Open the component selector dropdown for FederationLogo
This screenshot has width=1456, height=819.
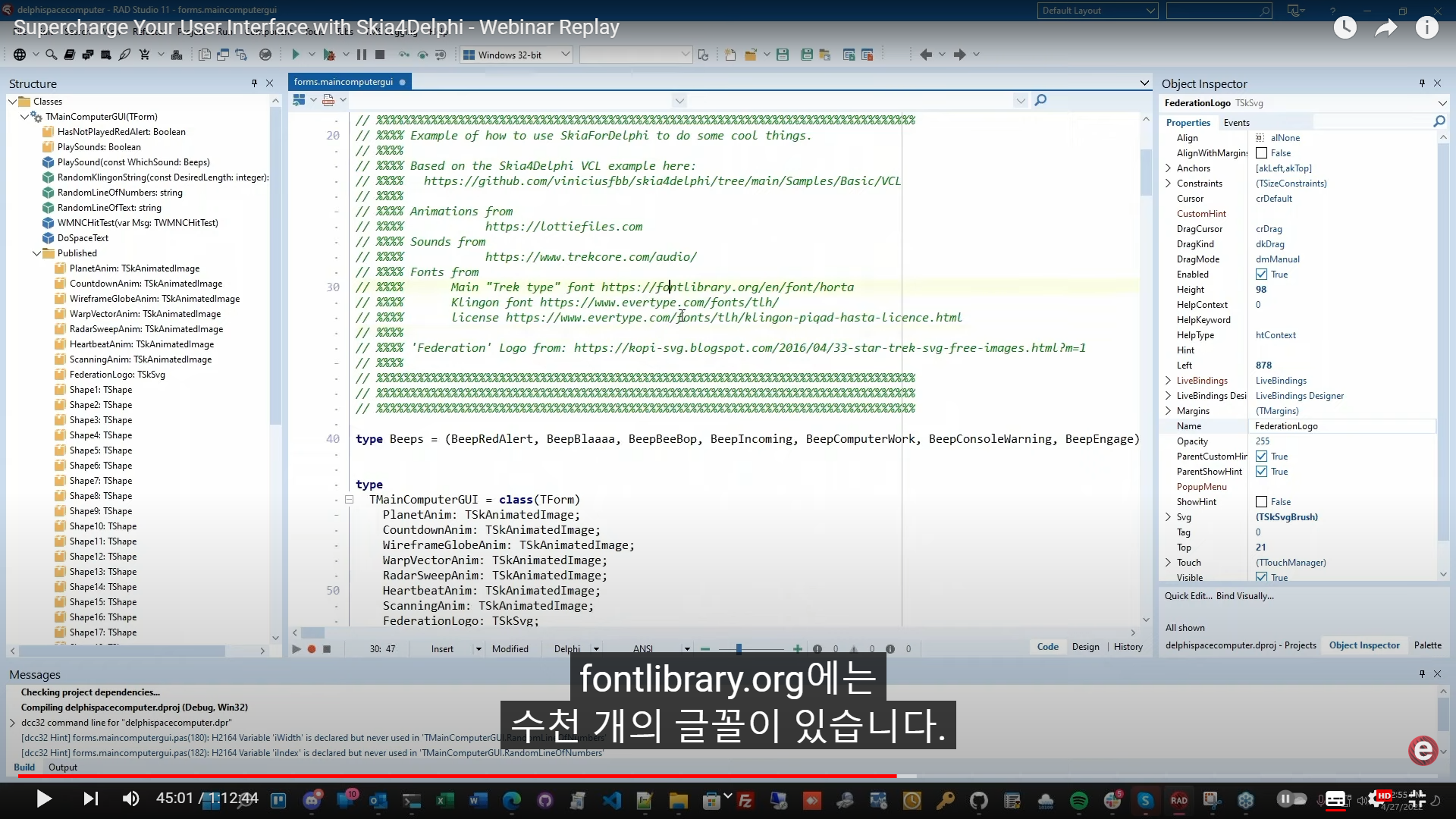coord(1442,103)
